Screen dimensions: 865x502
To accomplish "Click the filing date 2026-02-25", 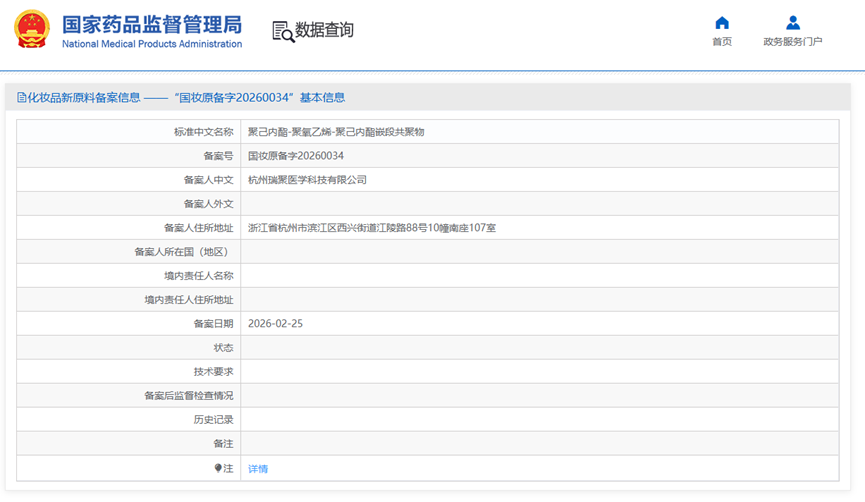I will point(275,324).
